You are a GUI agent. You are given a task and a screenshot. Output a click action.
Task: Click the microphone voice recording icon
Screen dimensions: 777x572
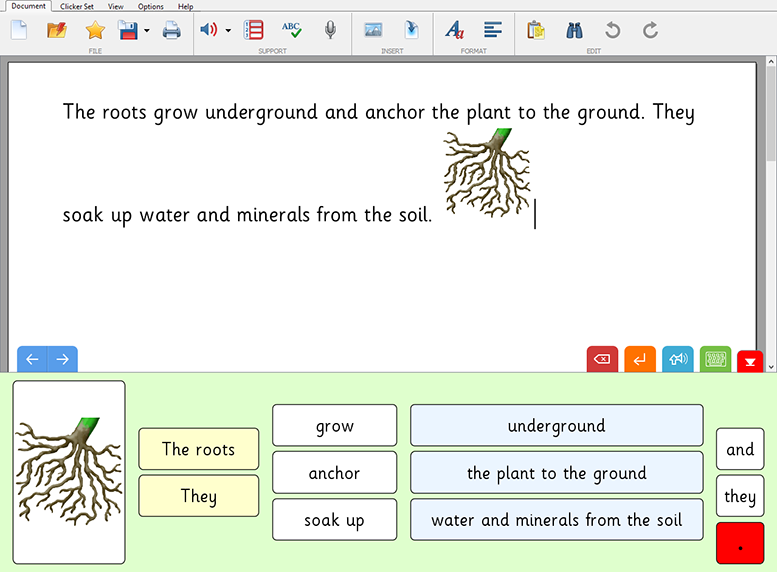pos(330,30)
